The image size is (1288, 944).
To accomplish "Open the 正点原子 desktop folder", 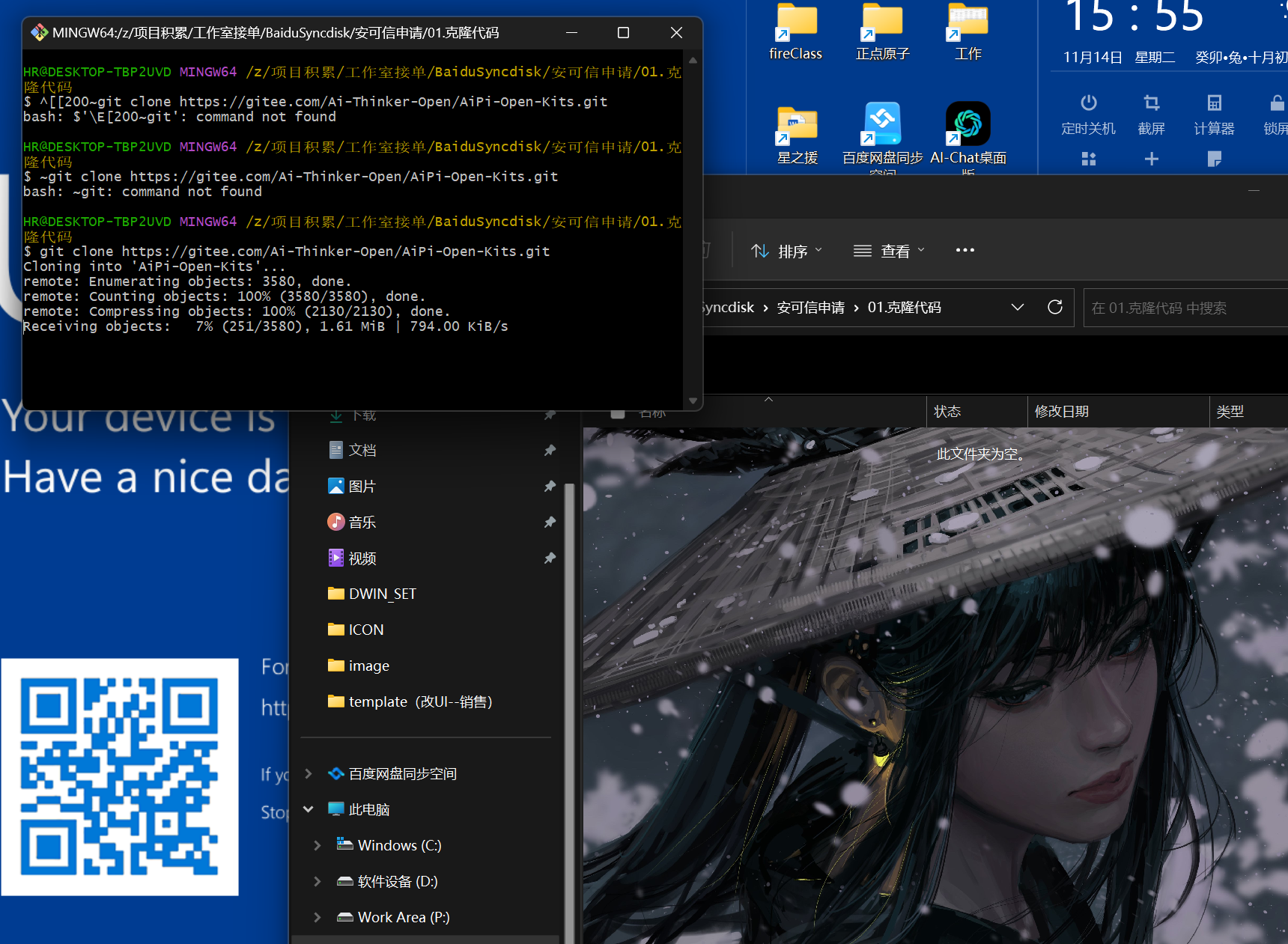I will (882, 31).
